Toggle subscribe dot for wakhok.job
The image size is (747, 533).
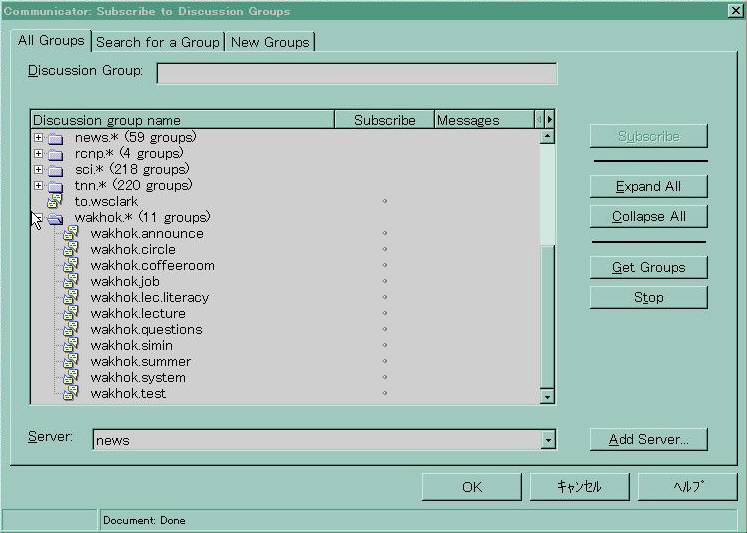(384, 282)
